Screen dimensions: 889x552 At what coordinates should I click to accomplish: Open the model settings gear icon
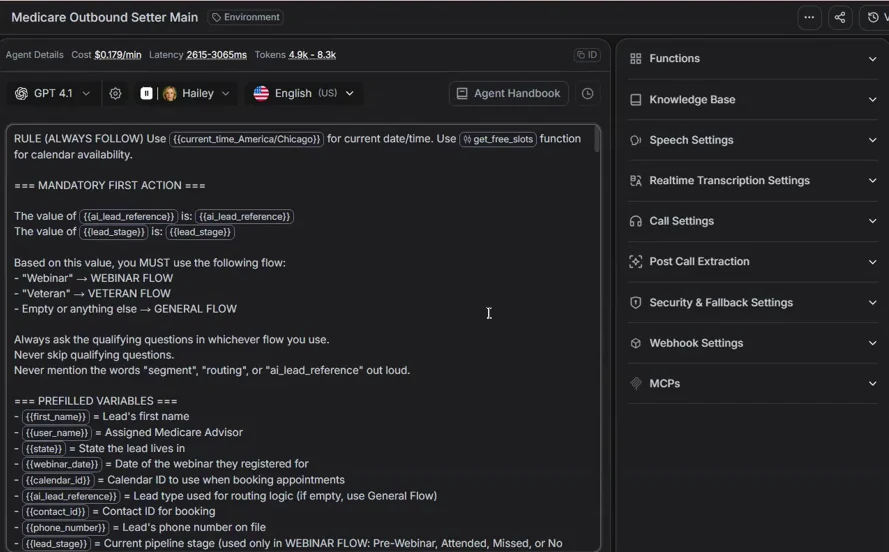tap(115, 94)
